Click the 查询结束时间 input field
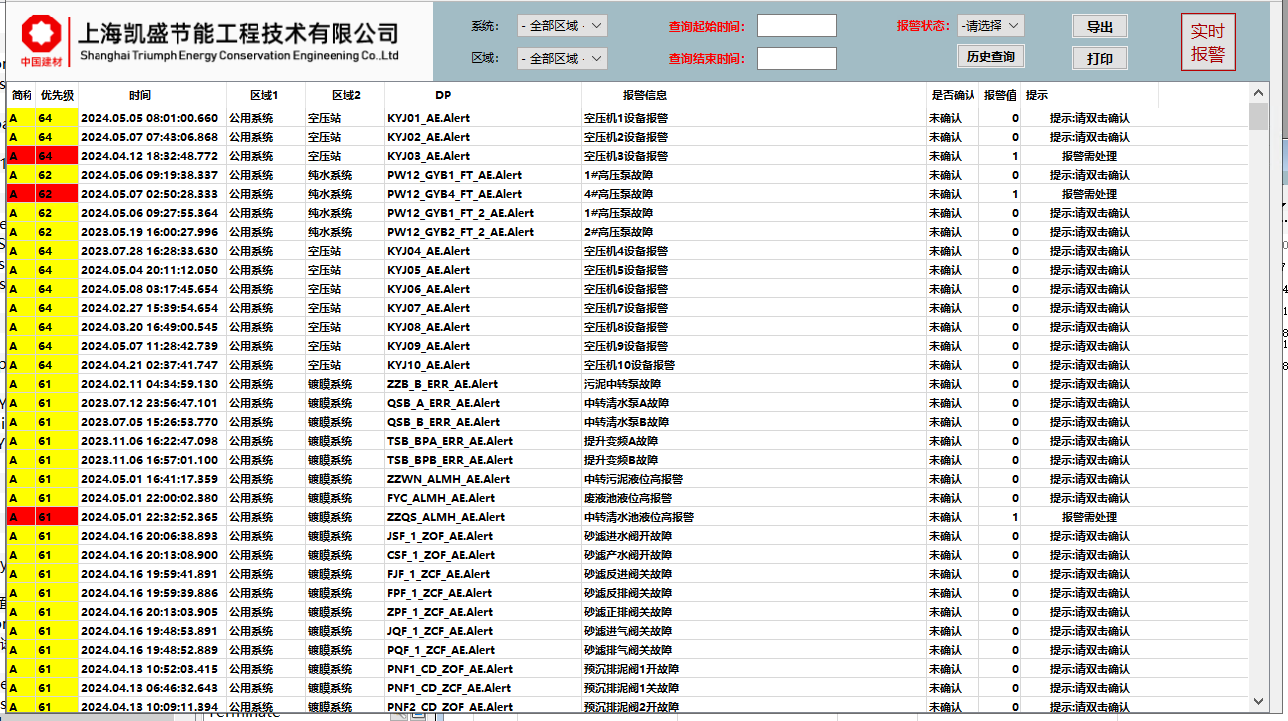1288x721 pixels. coord(796,58)
